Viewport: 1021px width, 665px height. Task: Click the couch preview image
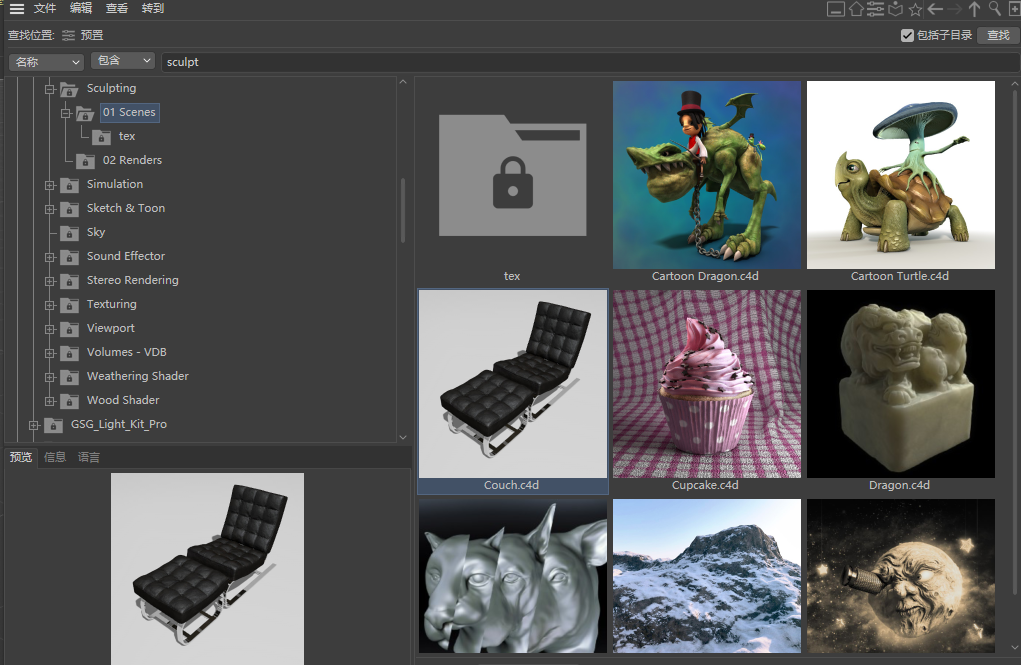pos(207,569)
